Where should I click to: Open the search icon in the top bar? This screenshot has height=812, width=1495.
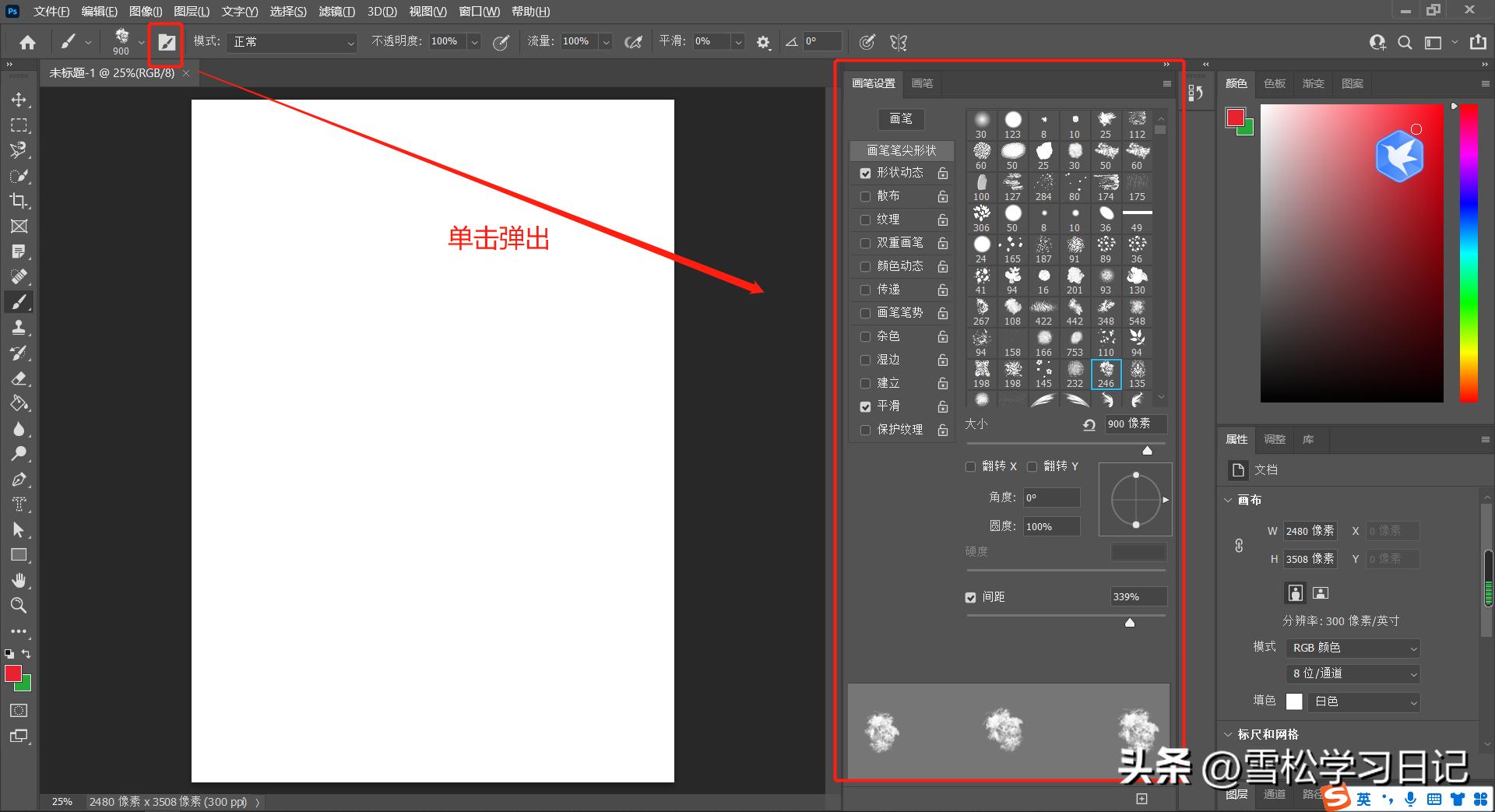[x=1405, y=43]
